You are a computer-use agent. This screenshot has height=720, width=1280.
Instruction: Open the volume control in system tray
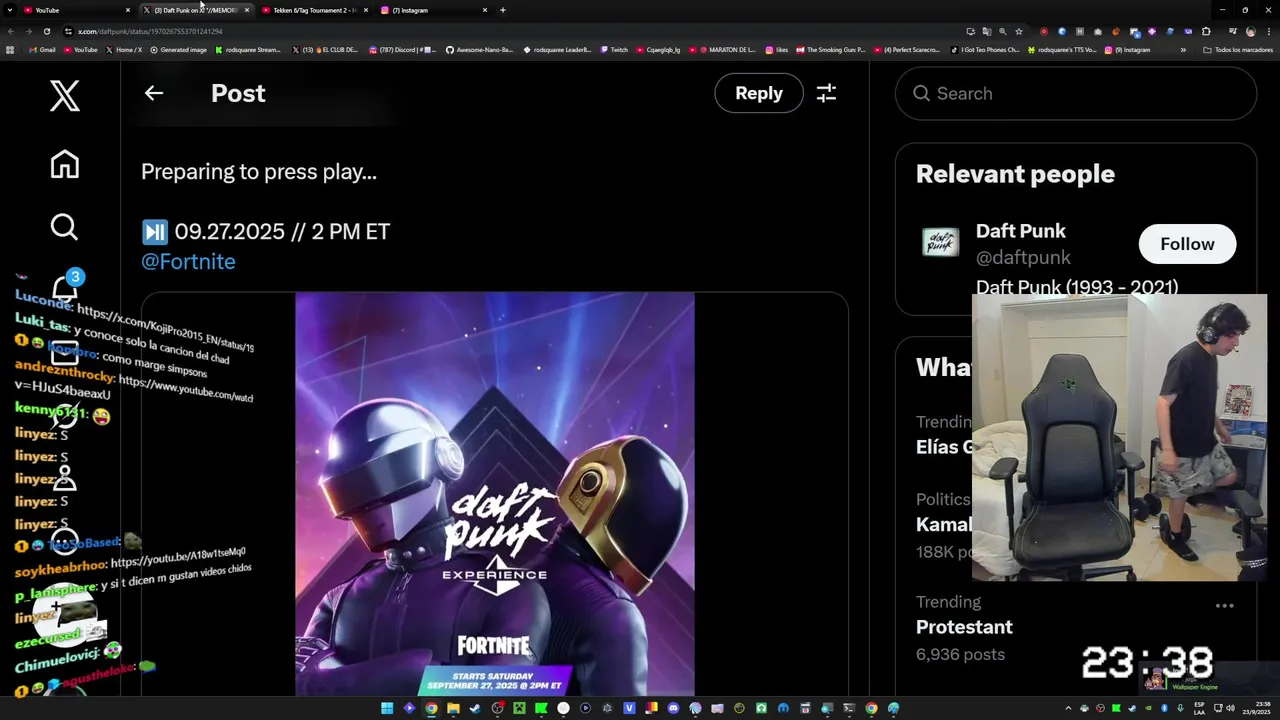click(1229, 708)
